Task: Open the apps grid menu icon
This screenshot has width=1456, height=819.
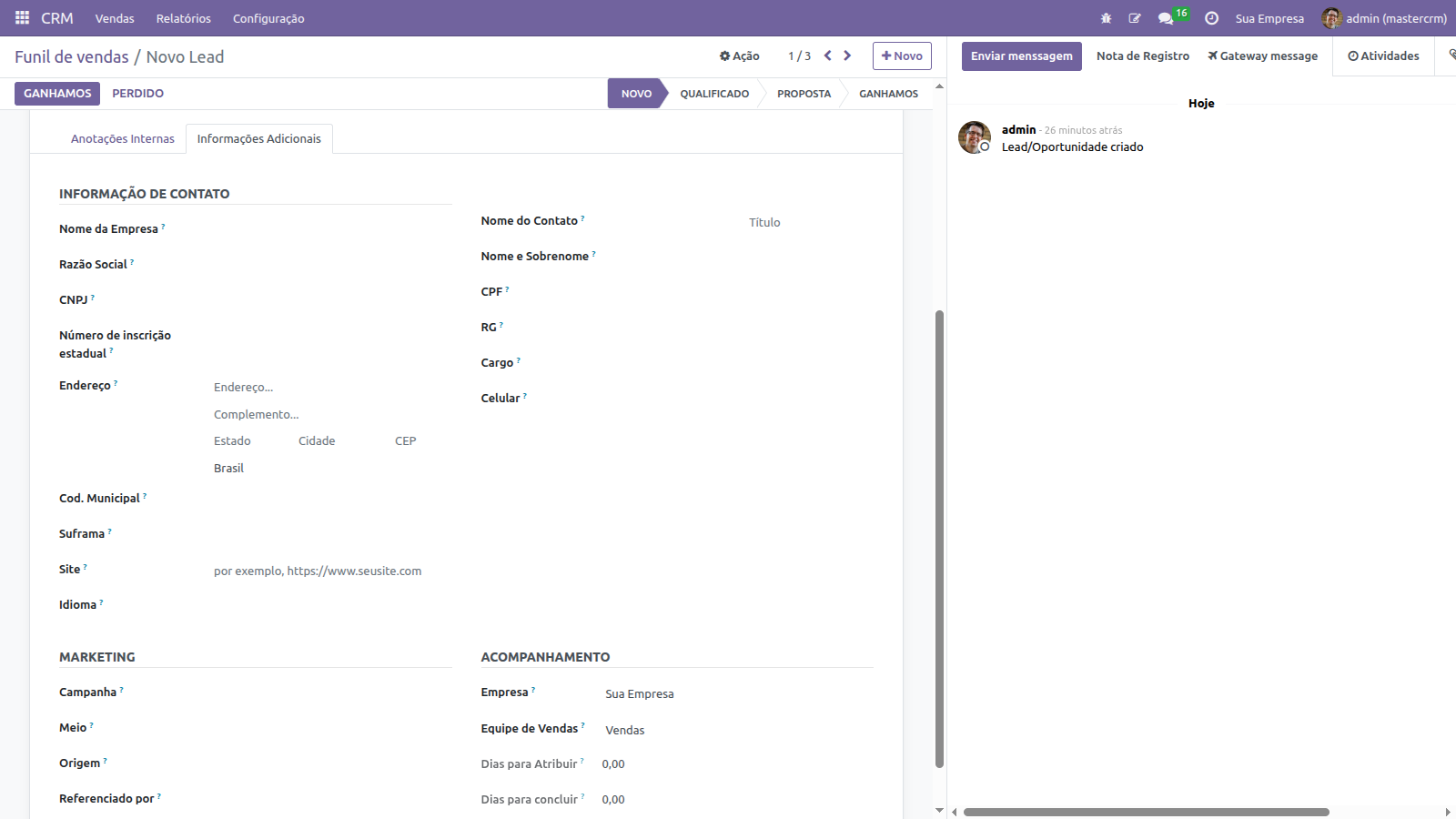Action: tap(22, 18)
